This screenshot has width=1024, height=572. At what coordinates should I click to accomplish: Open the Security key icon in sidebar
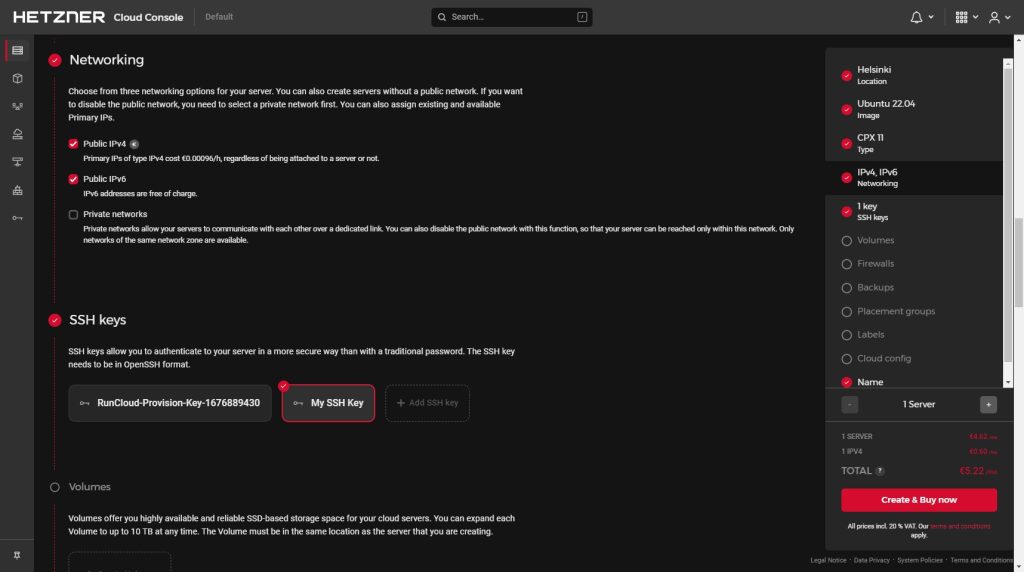[17, 218]
